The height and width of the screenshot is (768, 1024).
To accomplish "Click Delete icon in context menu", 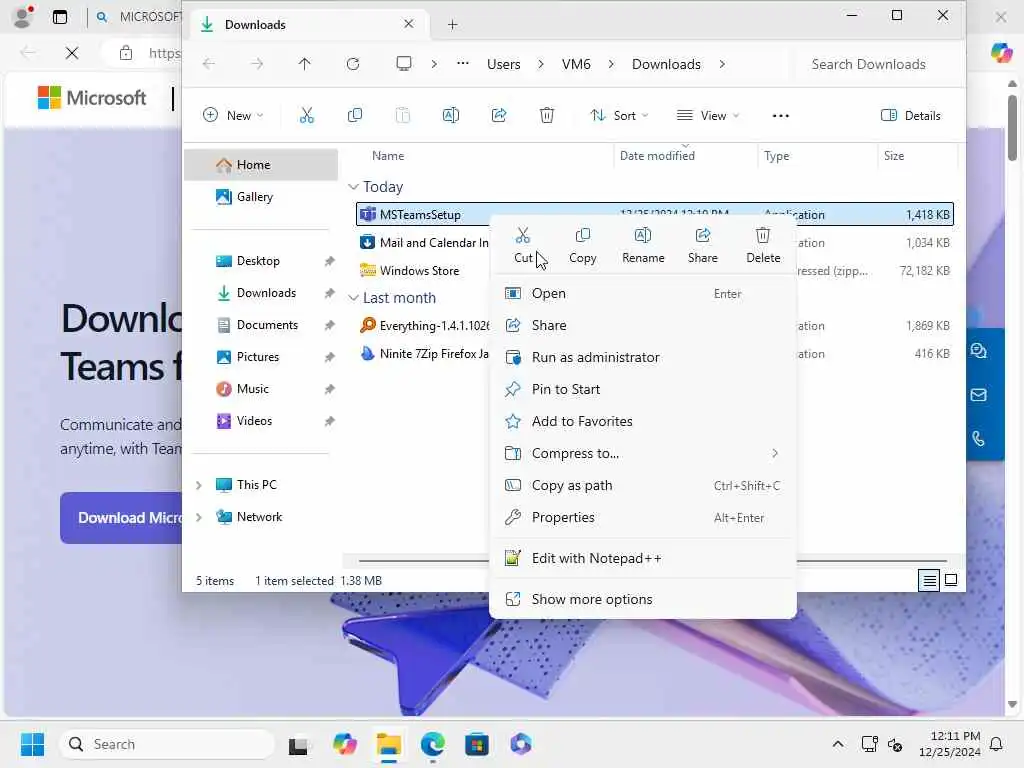I will [763, 245].
